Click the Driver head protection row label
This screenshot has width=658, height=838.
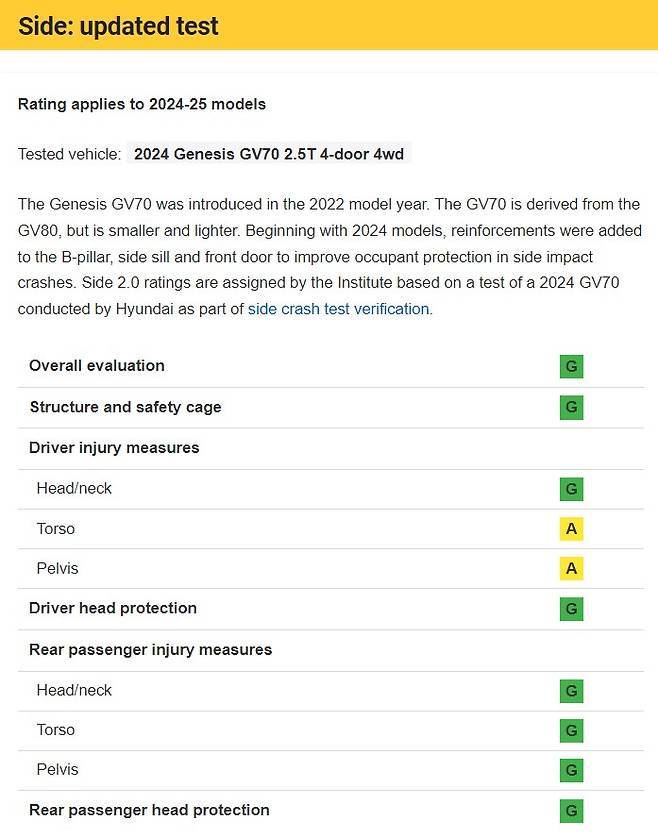point(113,608)
